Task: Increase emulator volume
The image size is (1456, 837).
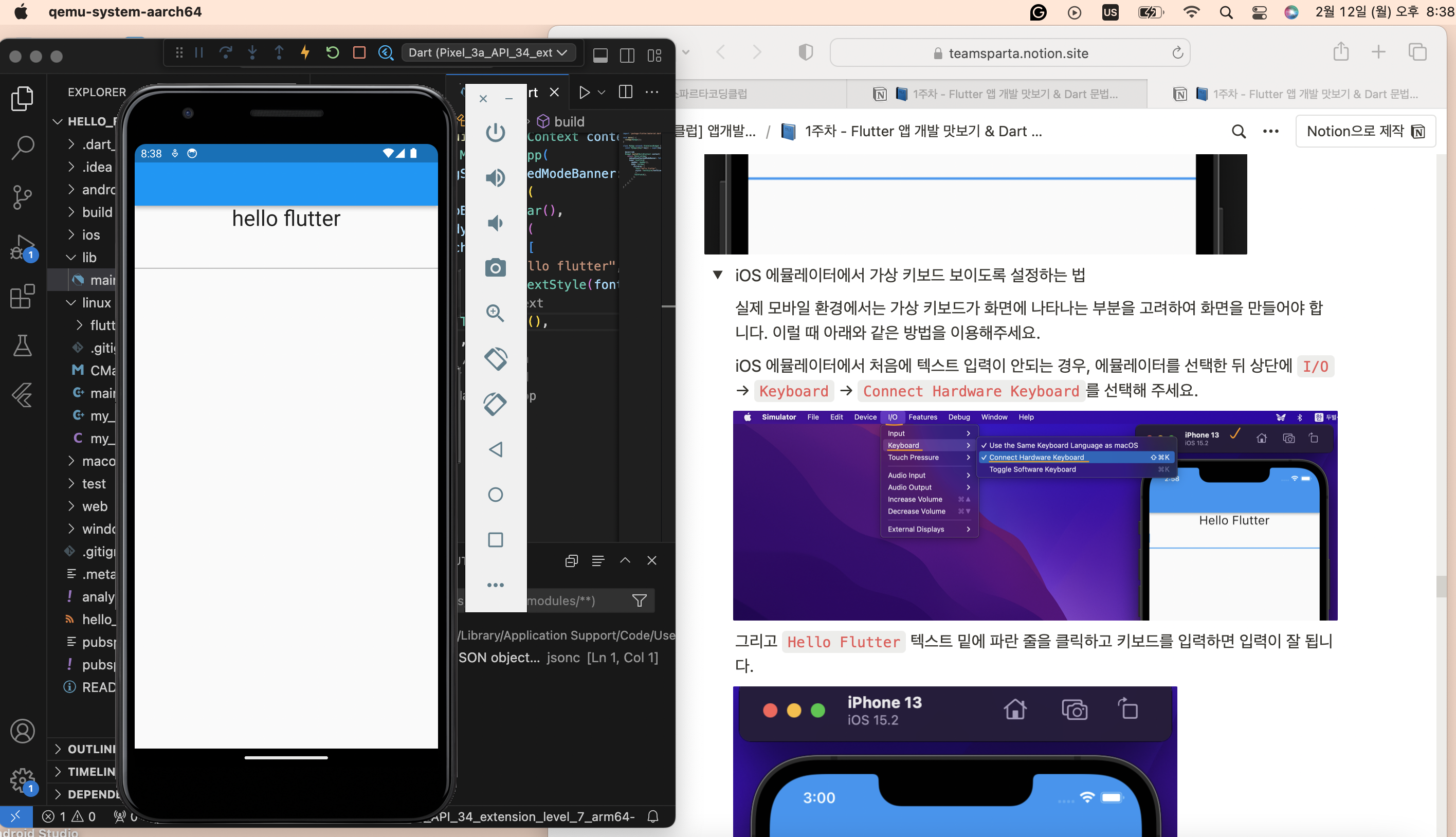Action: point(495,178)
